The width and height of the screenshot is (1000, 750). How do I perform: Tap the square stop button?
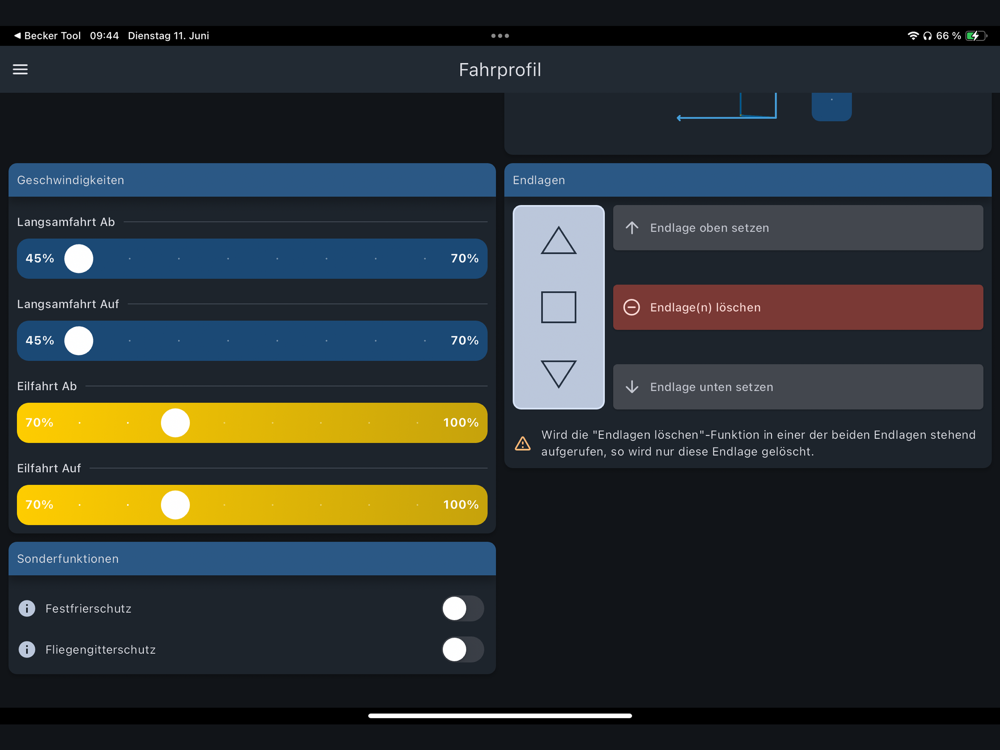point(559,307)
